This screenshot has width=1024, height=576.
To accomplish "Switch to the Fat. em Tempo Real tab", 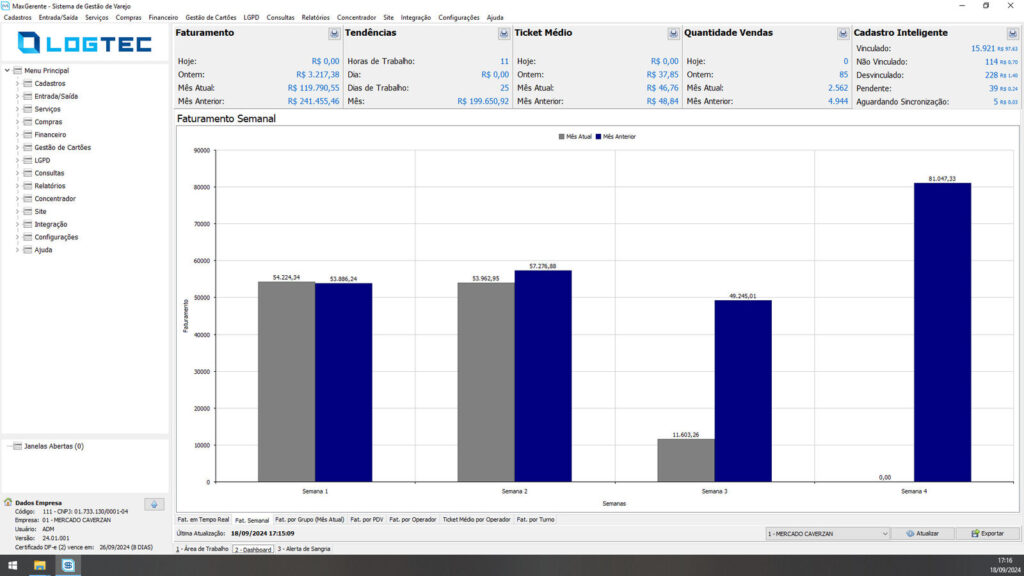I will click(x=203, y=520).
